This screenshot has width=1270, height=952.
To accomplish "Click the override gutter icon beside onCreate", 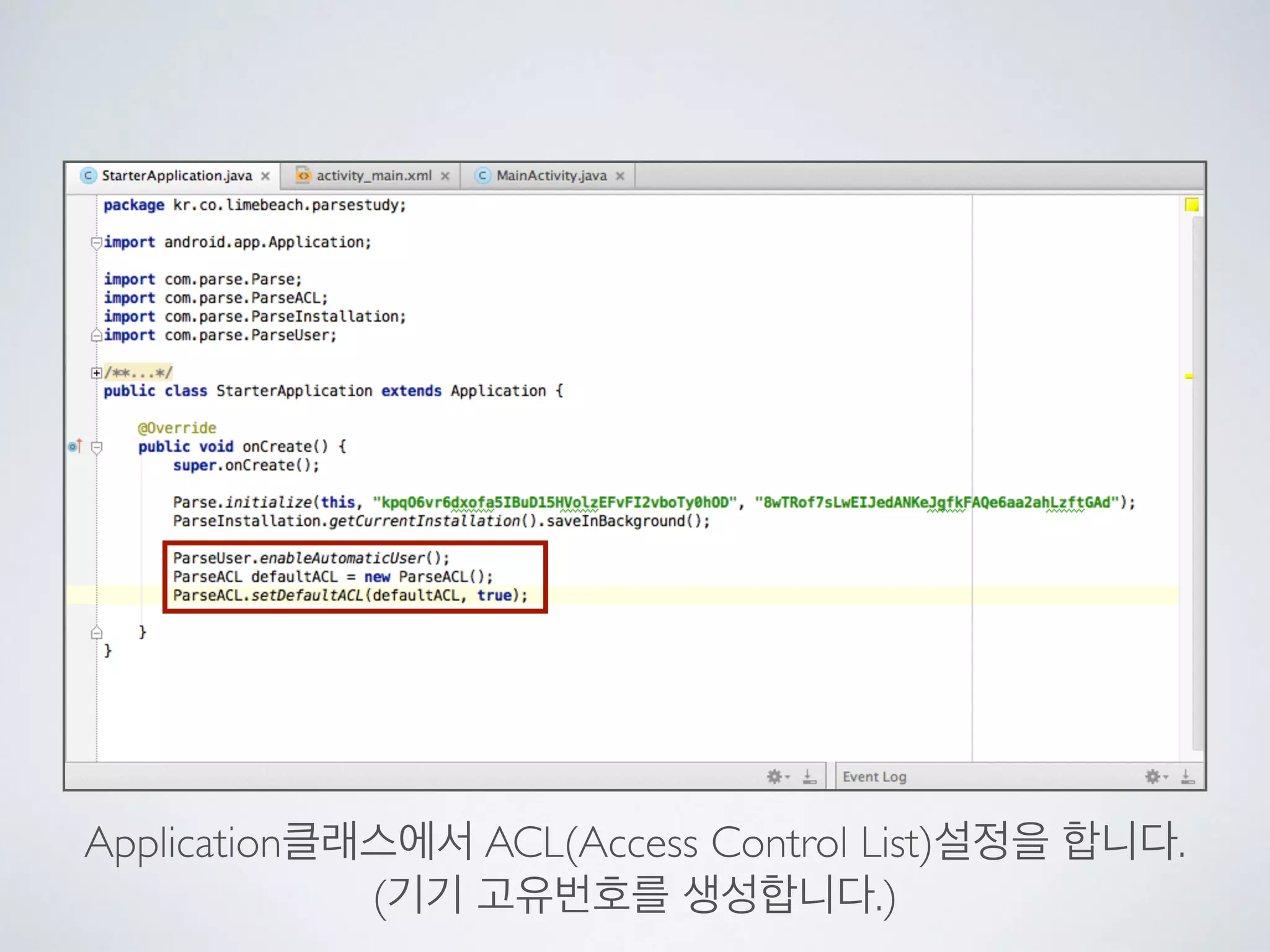I will tap(75, 446).
